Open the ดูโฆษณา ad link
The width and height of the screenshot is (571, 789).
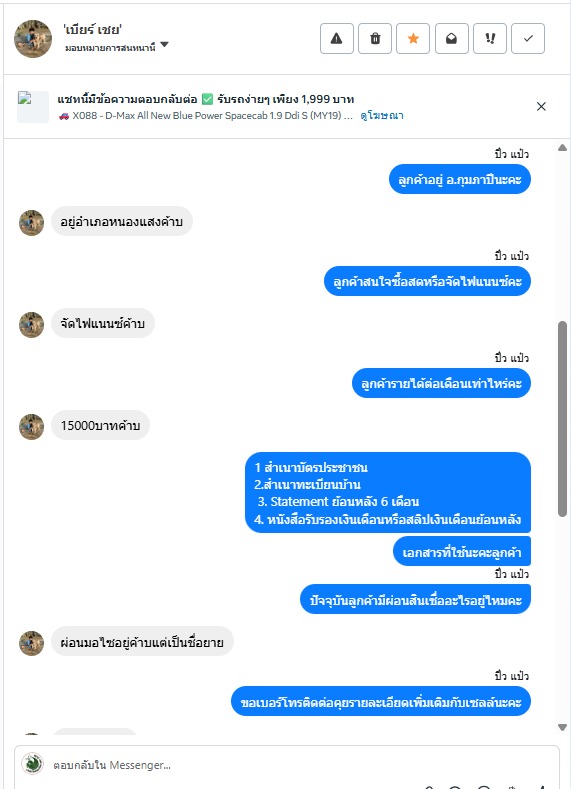coord(382,115)
